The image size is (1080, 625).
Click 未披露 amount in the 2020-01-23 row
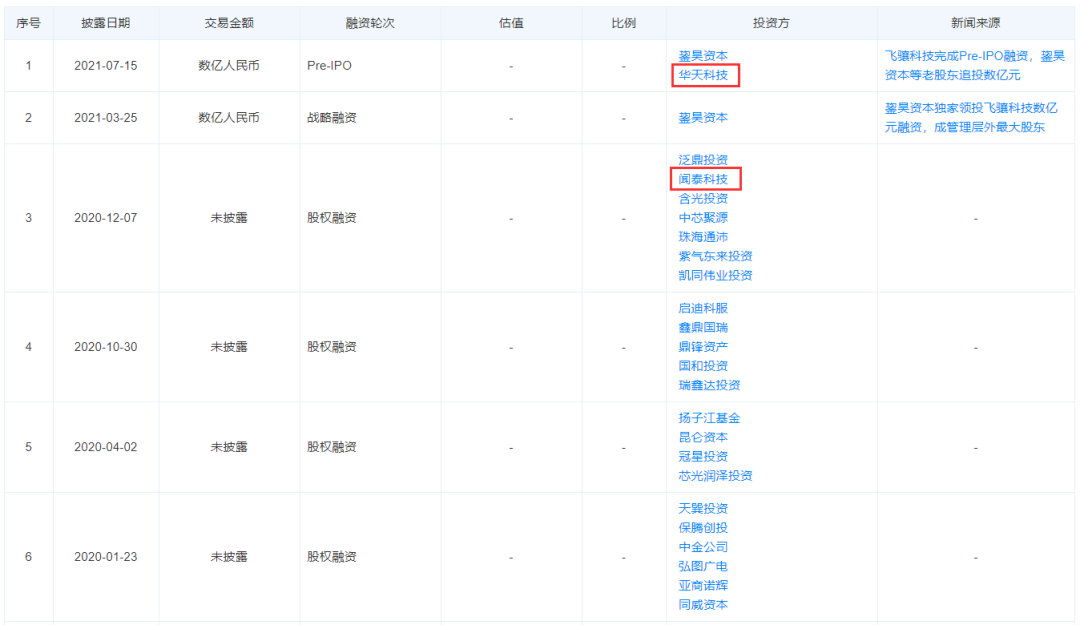pos(229,557)
